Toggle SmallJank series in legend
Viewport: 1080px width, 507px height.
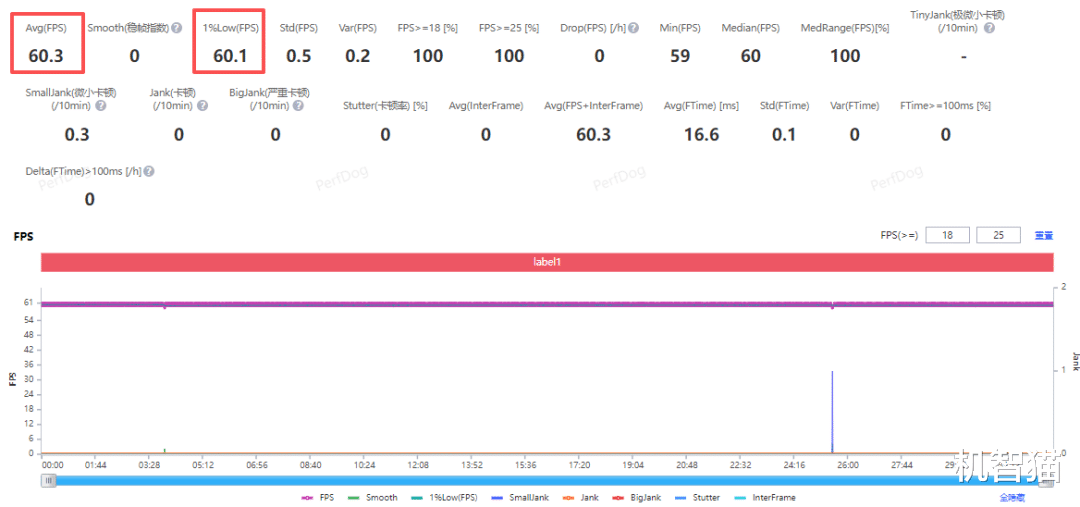pyautogui.click(x=519, y=497)
